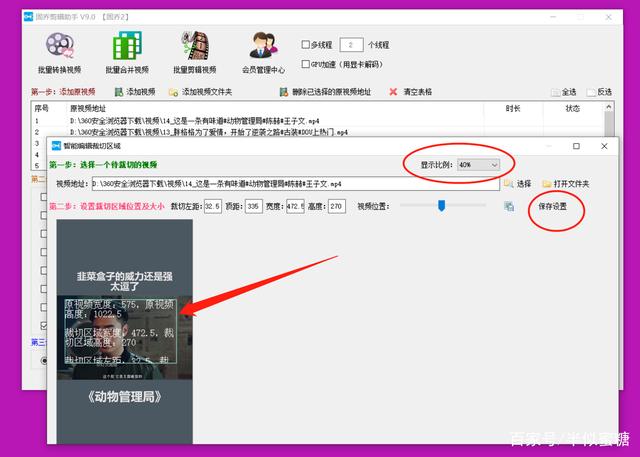Maximize the 智能编辑裁切区域 dialog
Screen dimensions: 640x457
click(576, 146)
